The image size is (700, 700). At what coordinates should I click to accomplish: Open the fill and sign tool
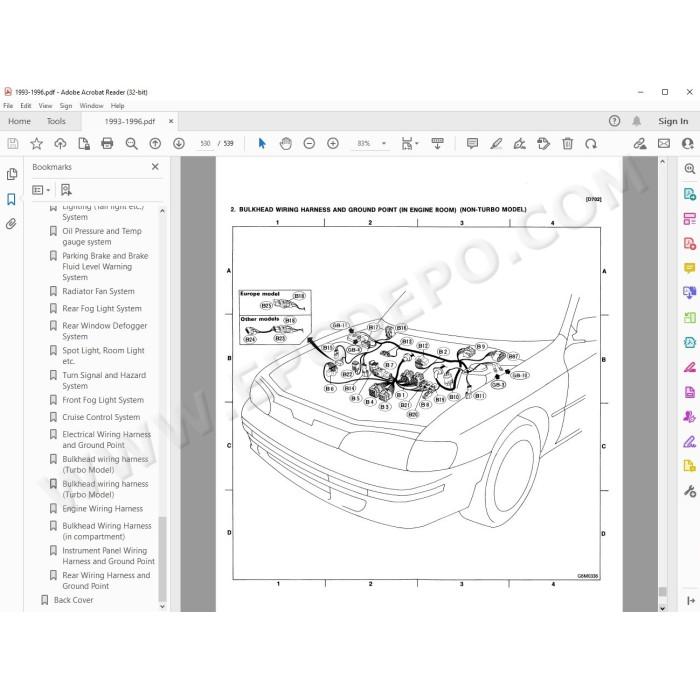coord(520,143)
